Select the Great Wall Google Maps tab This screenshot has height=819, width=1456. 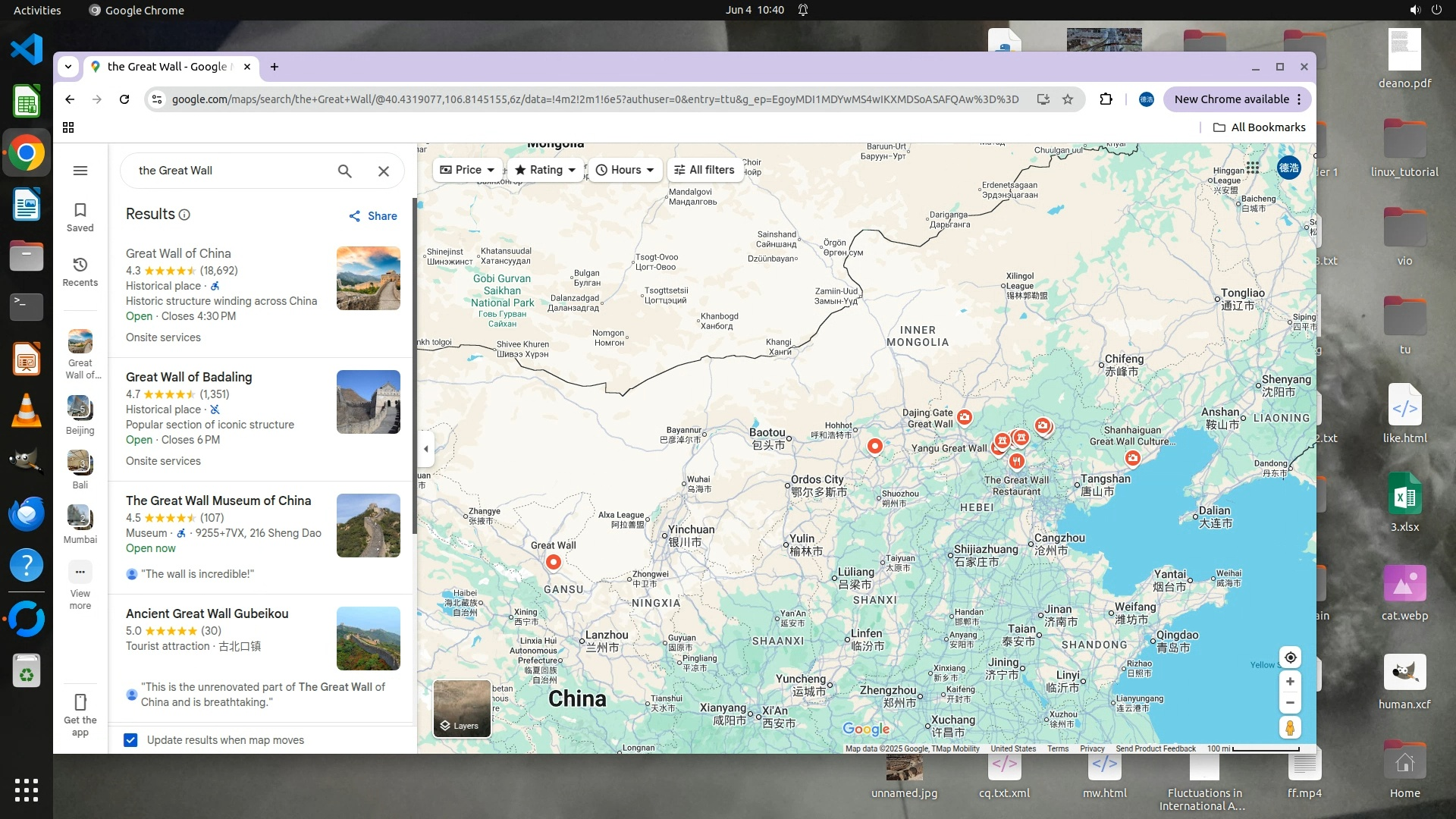pos(167,67)
